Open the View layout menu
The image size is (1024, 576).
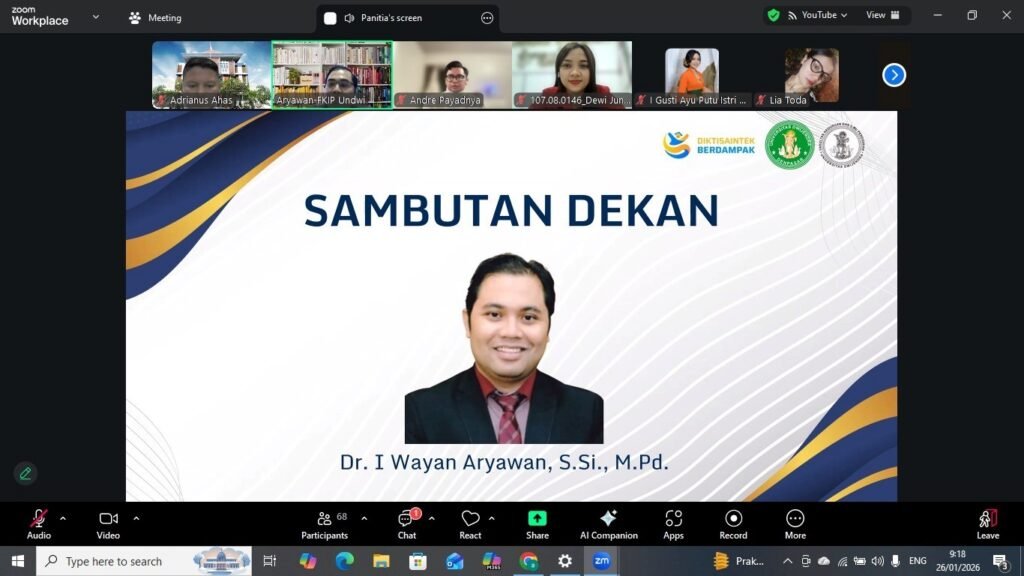click(x=882, y=15)
